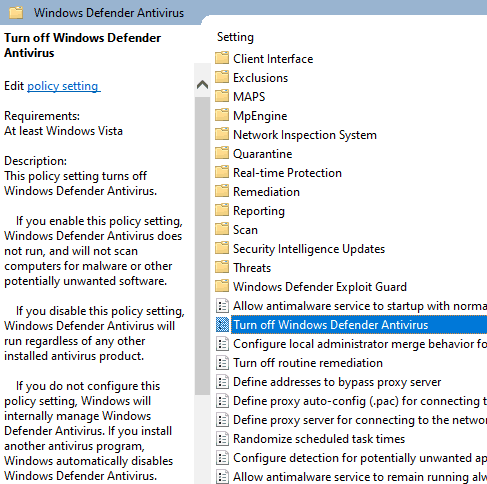Click policy icon for Randomize scheduled task times

pos(222,439)
